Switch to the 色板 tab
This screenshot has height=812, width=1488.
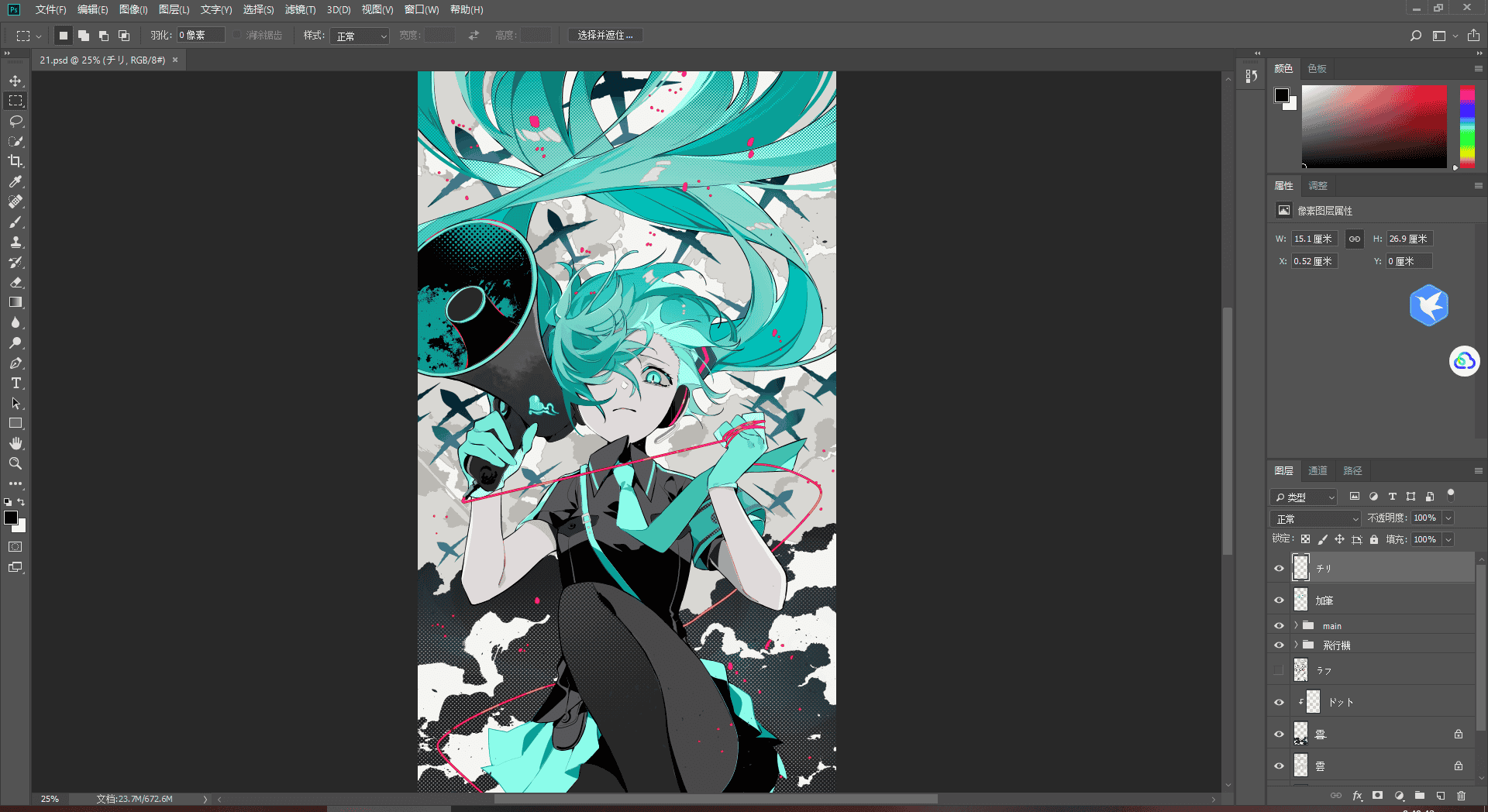[1317, 68]
